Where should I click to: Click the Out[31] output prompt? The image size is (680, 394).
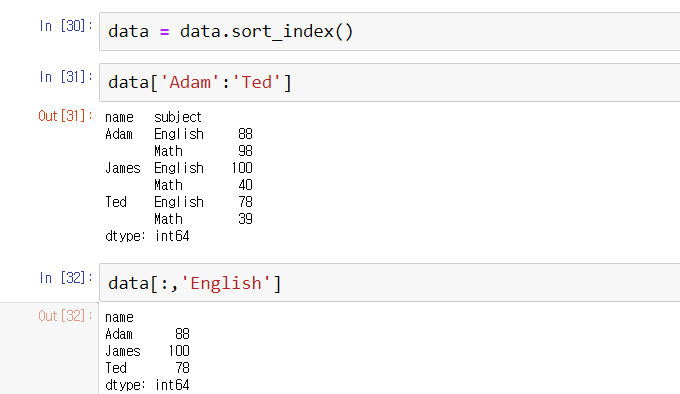(x=65, y=116)
